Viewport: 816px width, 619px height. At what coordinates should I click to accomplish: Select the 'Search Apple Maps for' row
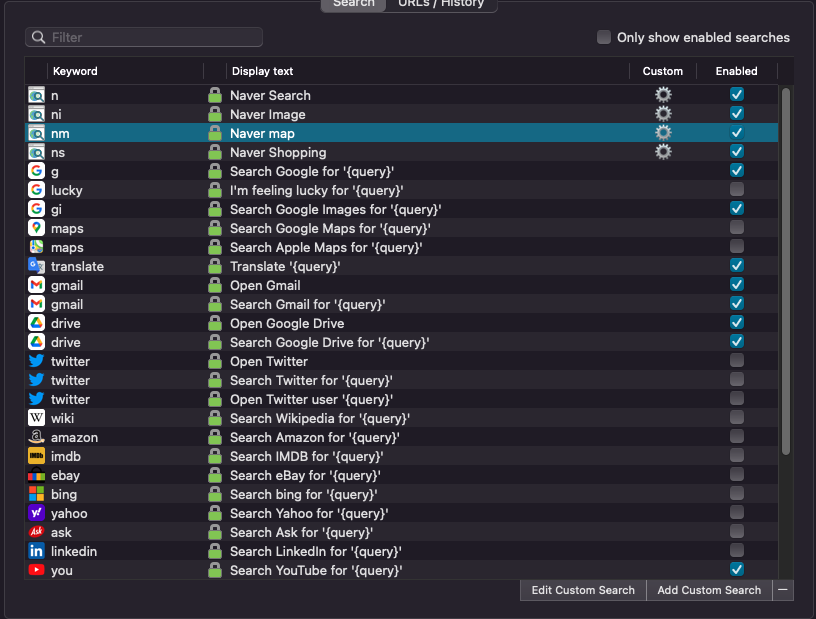(x=402, y=247)
